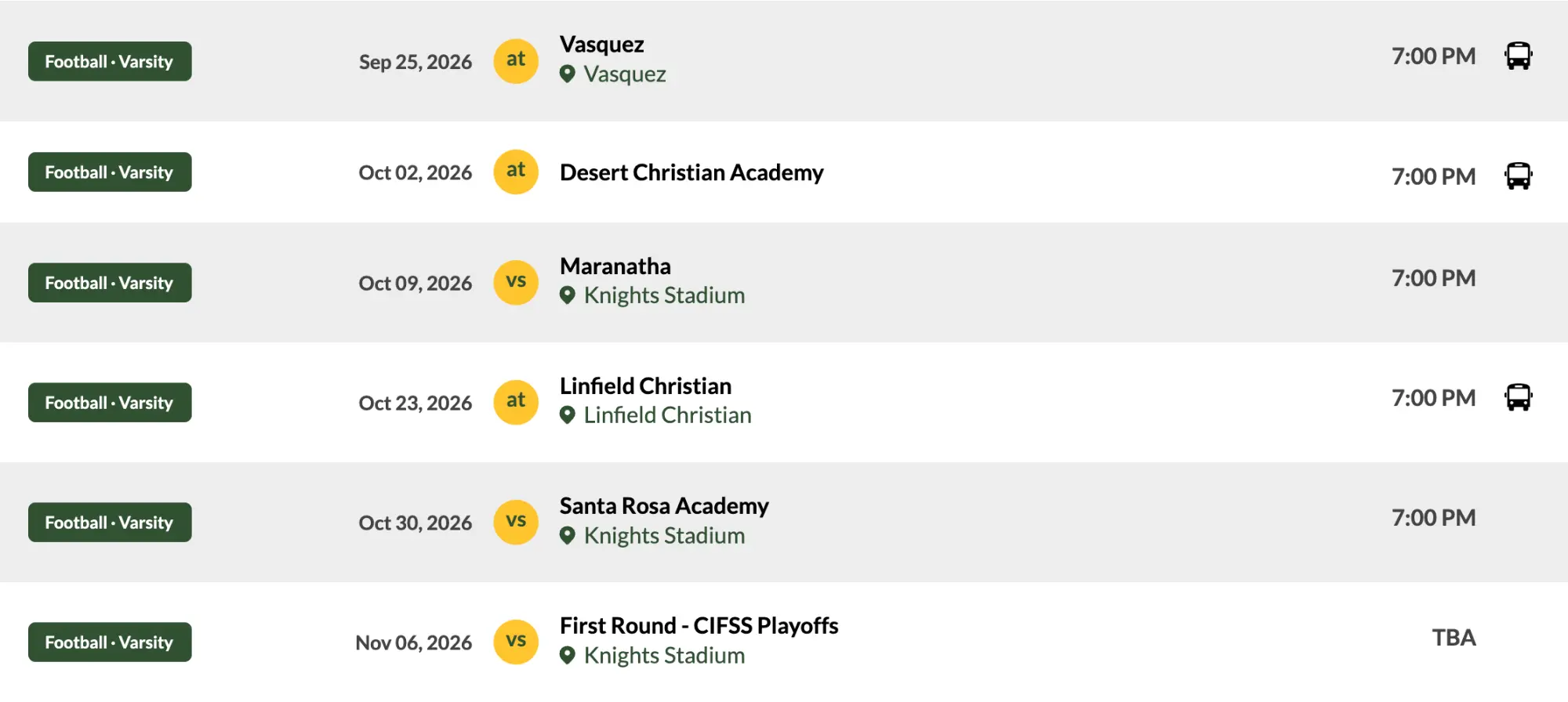Click Football Varsity tag on Sep 25 row
Viewport: 1568px width, 702px height.
click(110, 61)
